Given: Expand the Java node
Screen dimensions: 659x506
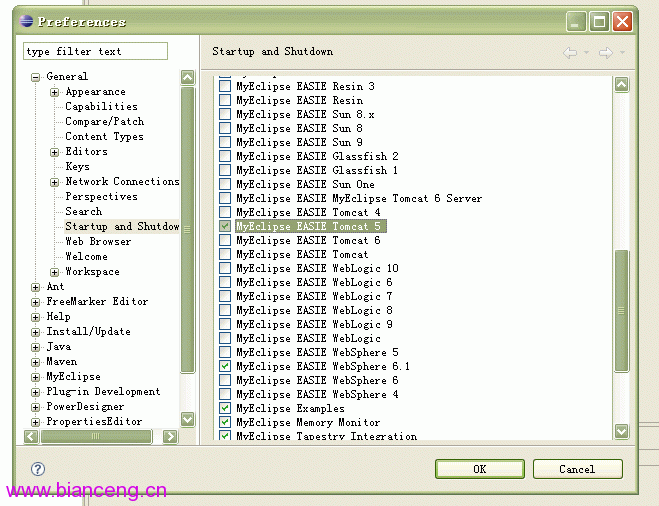Looking at the screenshot, I should pyautogui.click(x=35, y=347).
